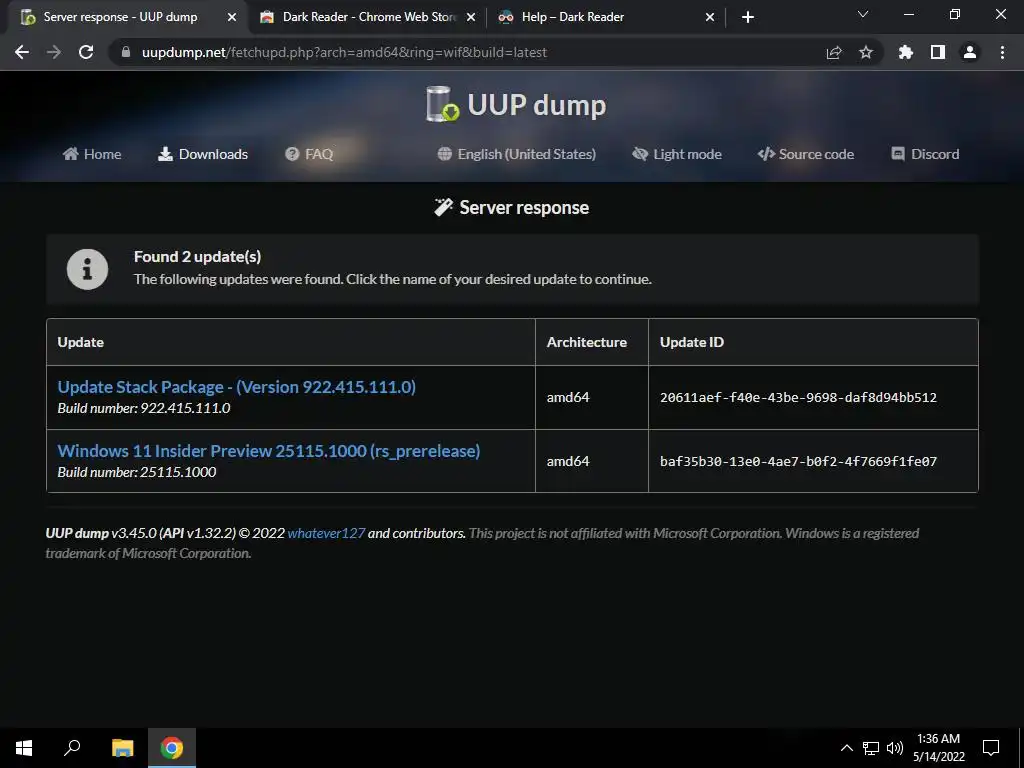
Task: Open the Windows Start menu
Action: [24, 748]
